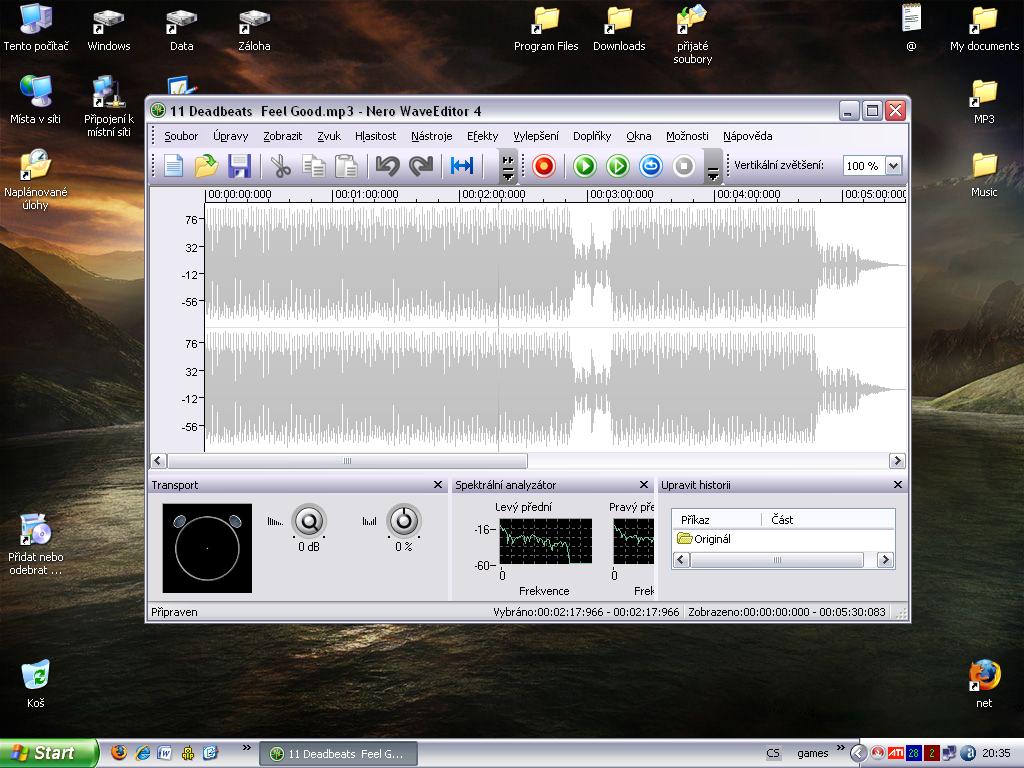
Task: Open the vertical zoom dropdown arrow
Action: click(x=893, y=166)
